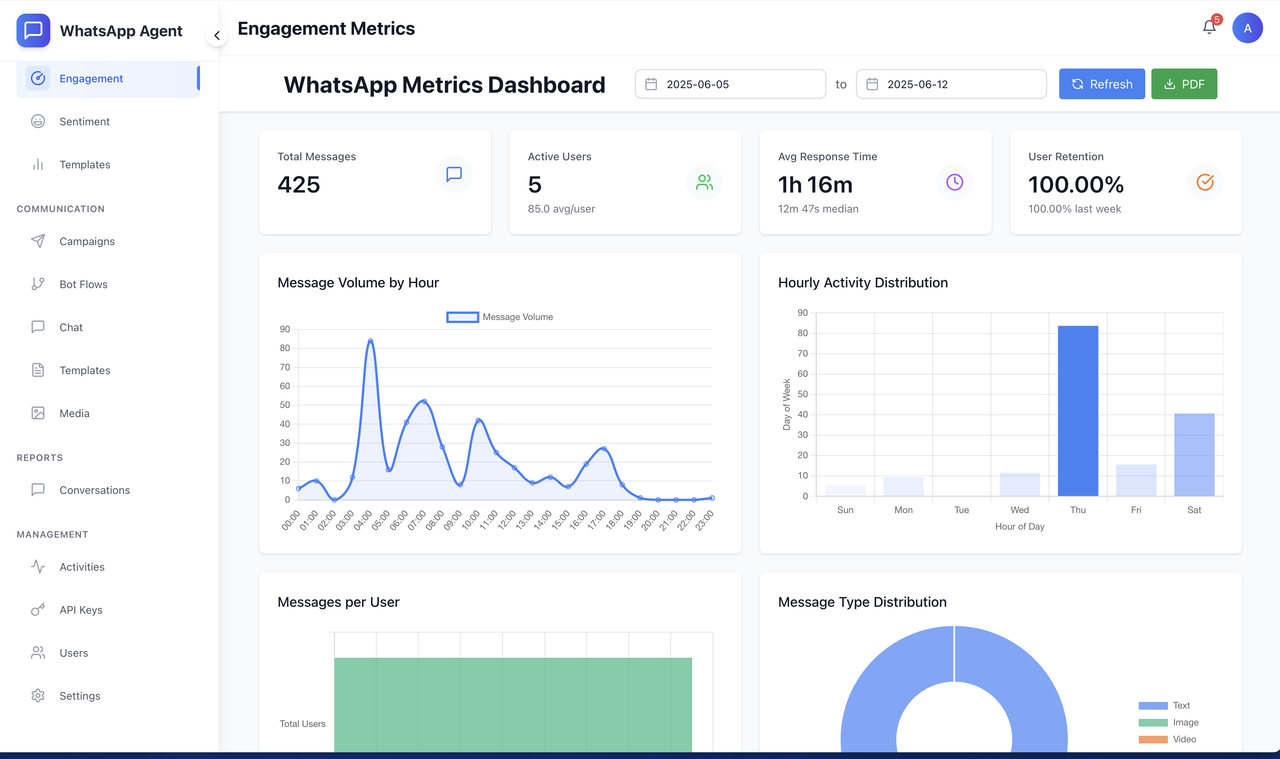The height and width of the screenshot is (759, 1280).
Task: Click the WhatsApp Metrics Dashboard heading
Action: pyautogui.click(x=445, y=85)
